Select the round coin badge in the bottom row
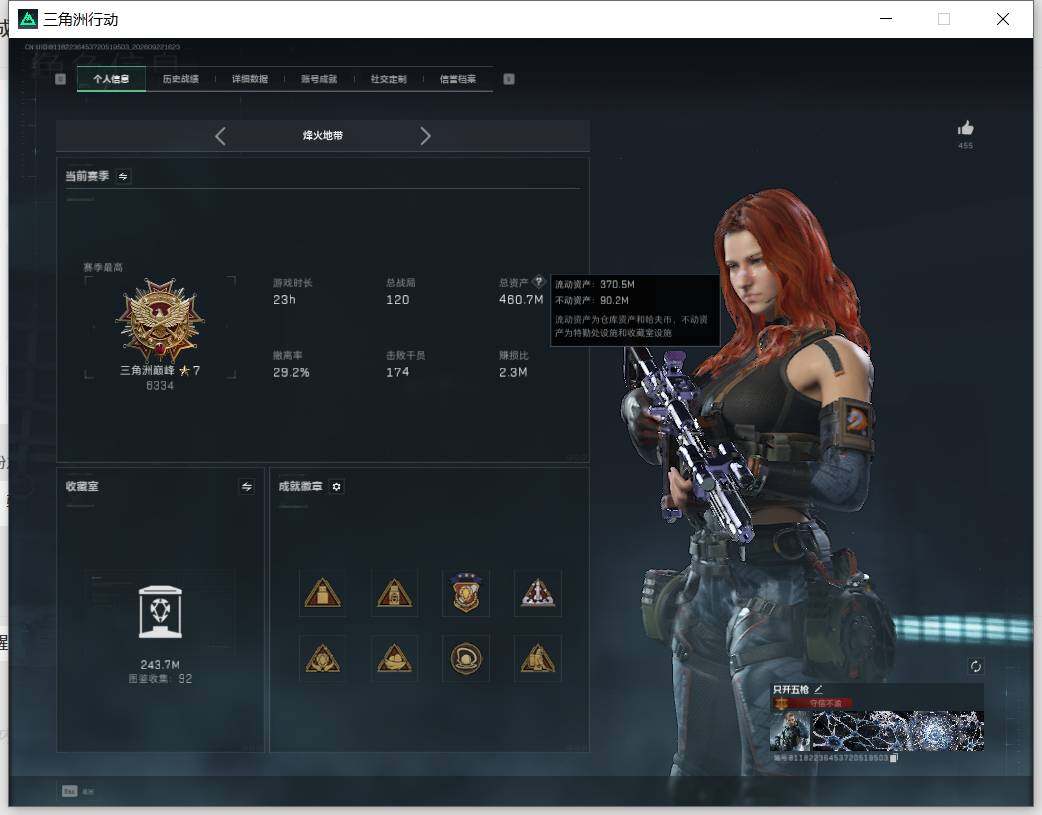This screenshot has width=1042, height=815. point(466,659)
